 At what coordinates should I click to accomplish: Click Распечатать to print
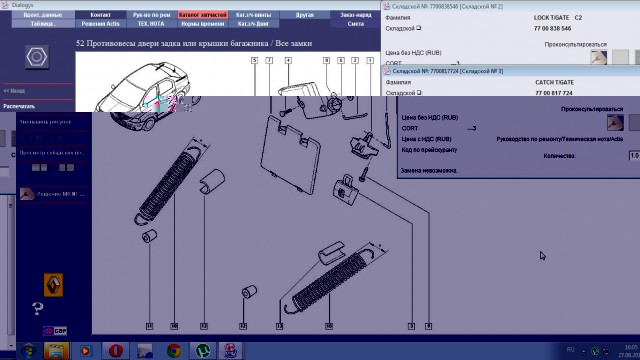[x=19, y=106]
